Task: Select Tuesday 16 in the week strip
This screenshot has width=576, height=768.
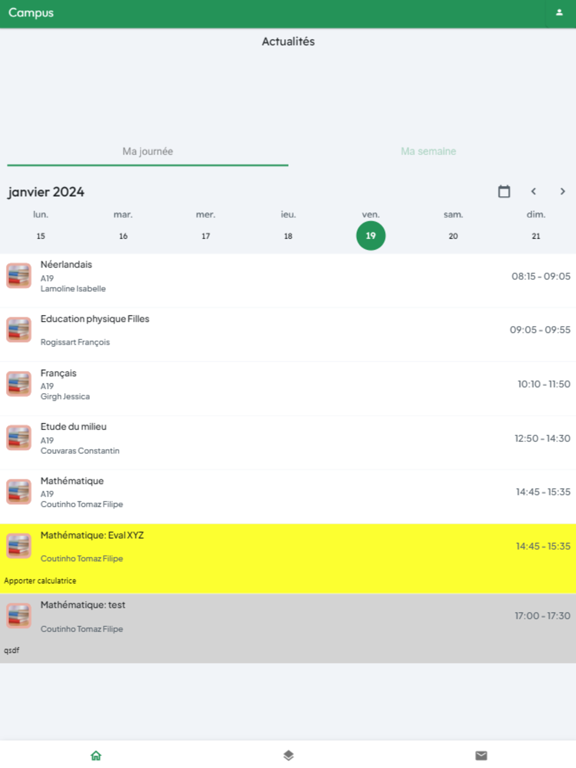Action: click(123, 236)
